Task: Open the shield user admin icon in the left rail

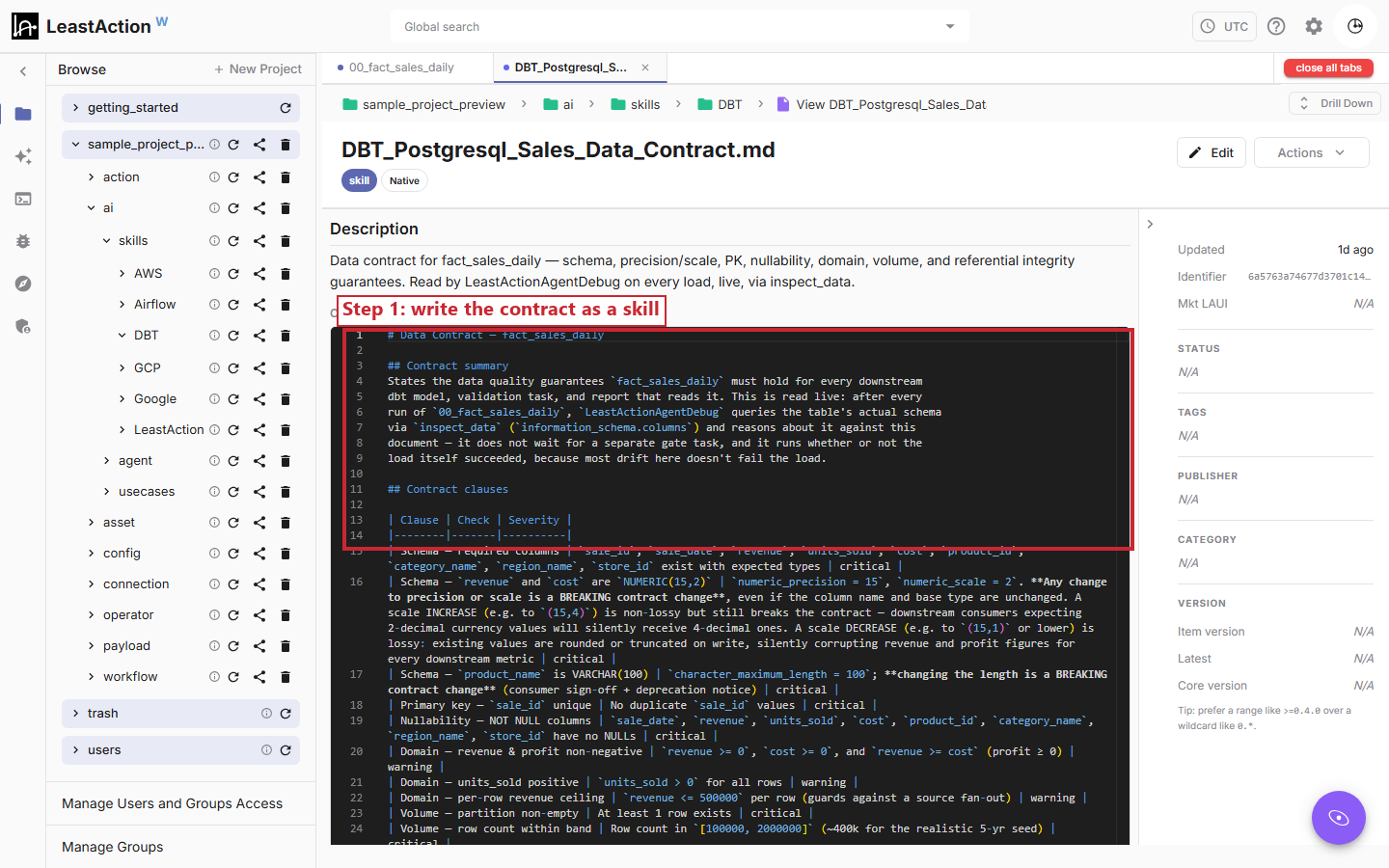Action: 23,326
